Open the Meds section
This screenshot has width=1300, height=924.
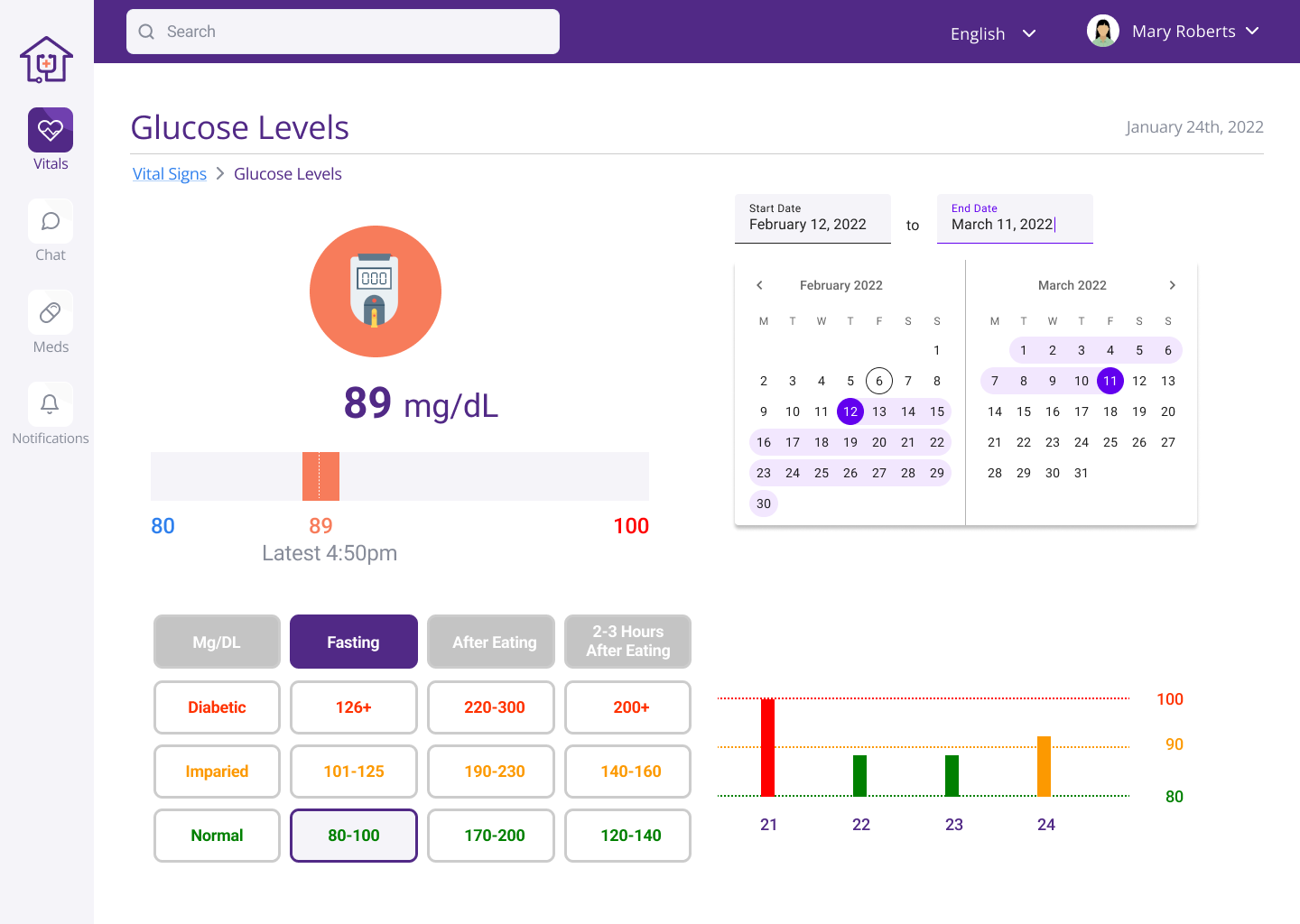click(x=50, y=322)
